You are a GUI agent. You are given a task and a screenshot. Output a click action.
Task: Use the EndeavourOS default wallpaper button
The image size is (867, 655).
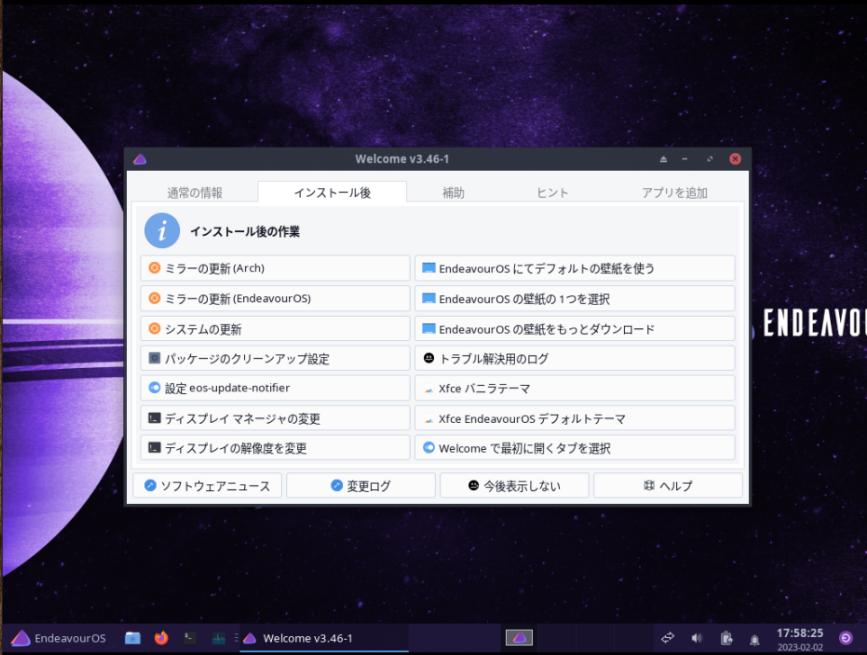point(574,268)
